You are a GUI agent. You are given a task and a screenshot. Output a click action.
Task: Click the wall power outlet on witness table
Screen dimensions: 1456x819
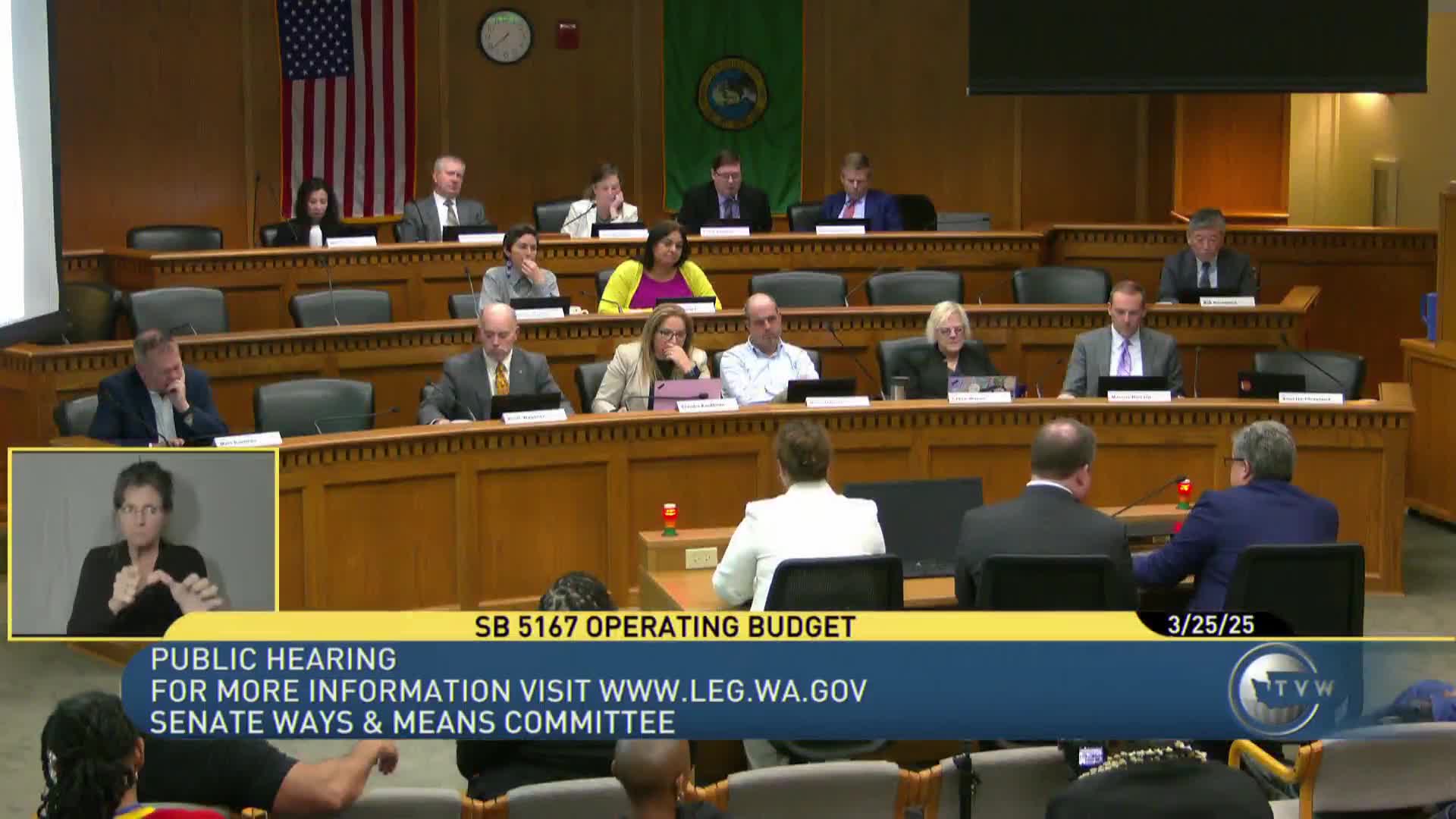[x=701, y=558]
